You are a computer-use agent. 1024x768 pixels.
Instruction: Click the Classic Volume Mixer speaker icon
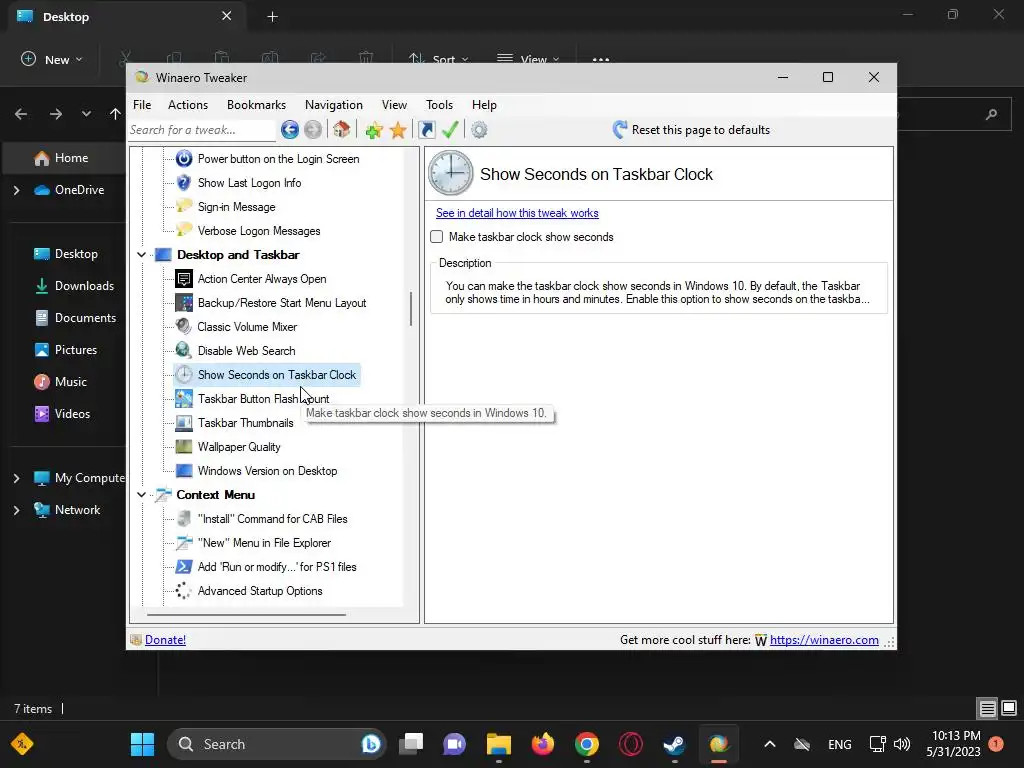(184, 327)
